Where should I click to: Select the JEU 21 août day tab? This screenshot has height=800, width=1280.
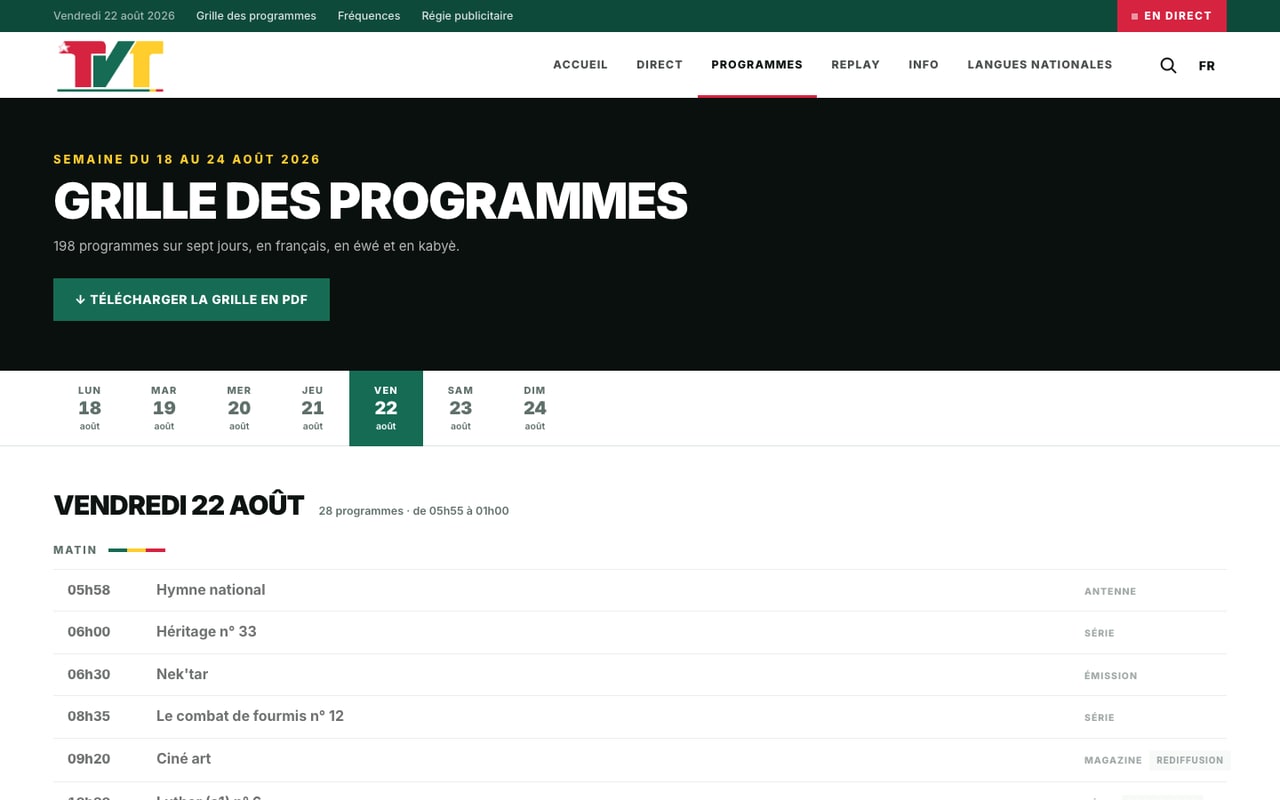[313, 408]
